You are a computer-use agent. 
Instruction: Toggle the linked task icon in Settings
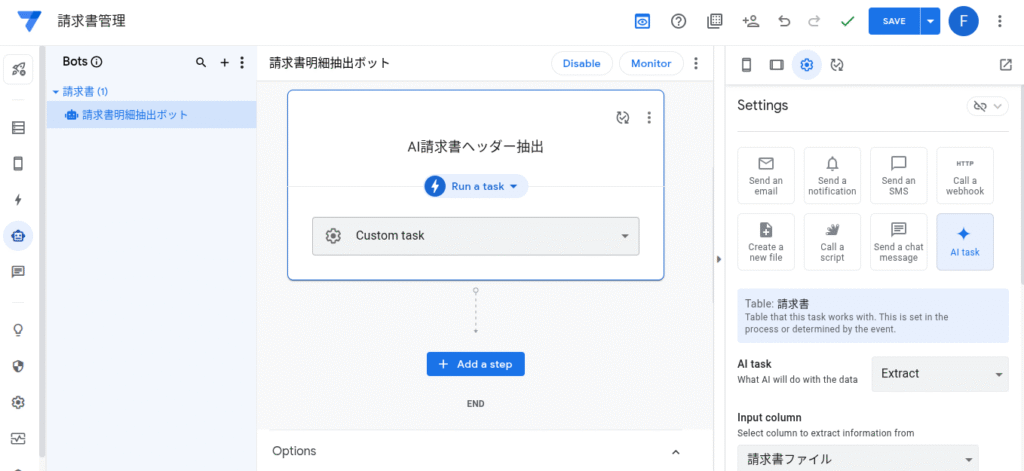point(987,106)
